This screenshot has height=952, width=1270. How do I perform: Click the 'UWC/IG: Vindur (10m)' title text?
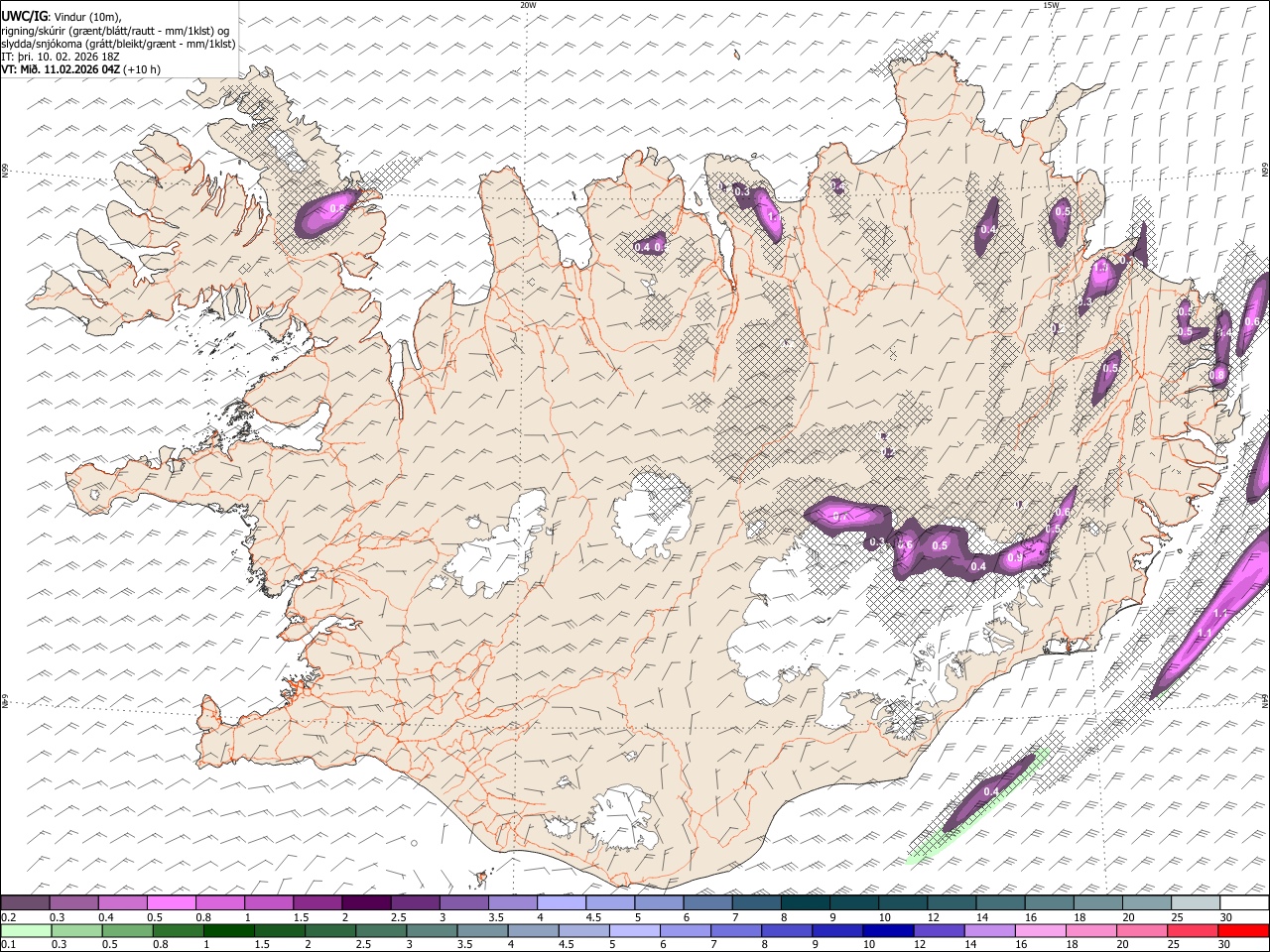pyautogui.click(x=61, y=17)
